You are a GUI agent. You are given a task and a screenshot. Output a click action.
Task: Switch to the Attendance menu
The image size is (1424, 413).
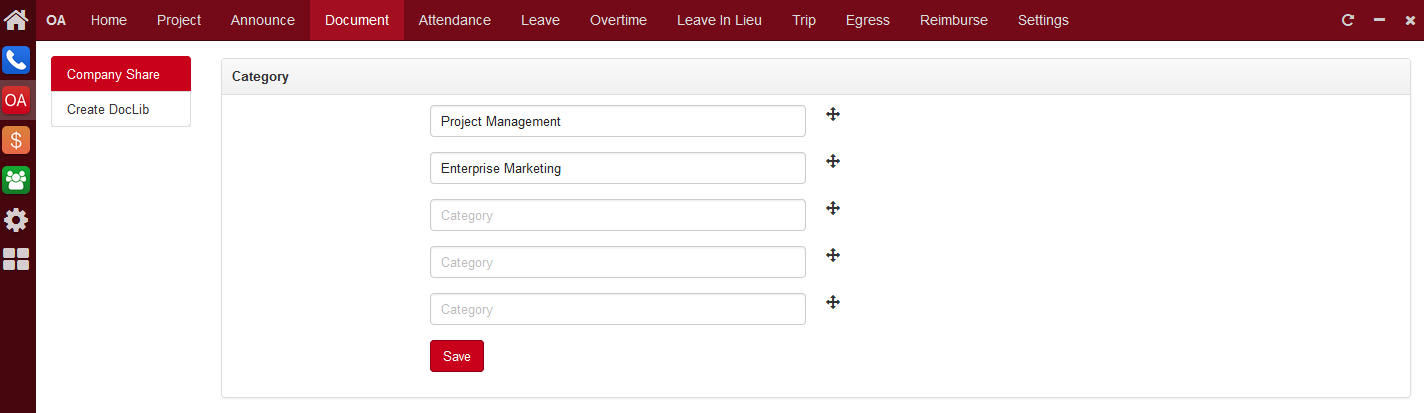point(455,20)
